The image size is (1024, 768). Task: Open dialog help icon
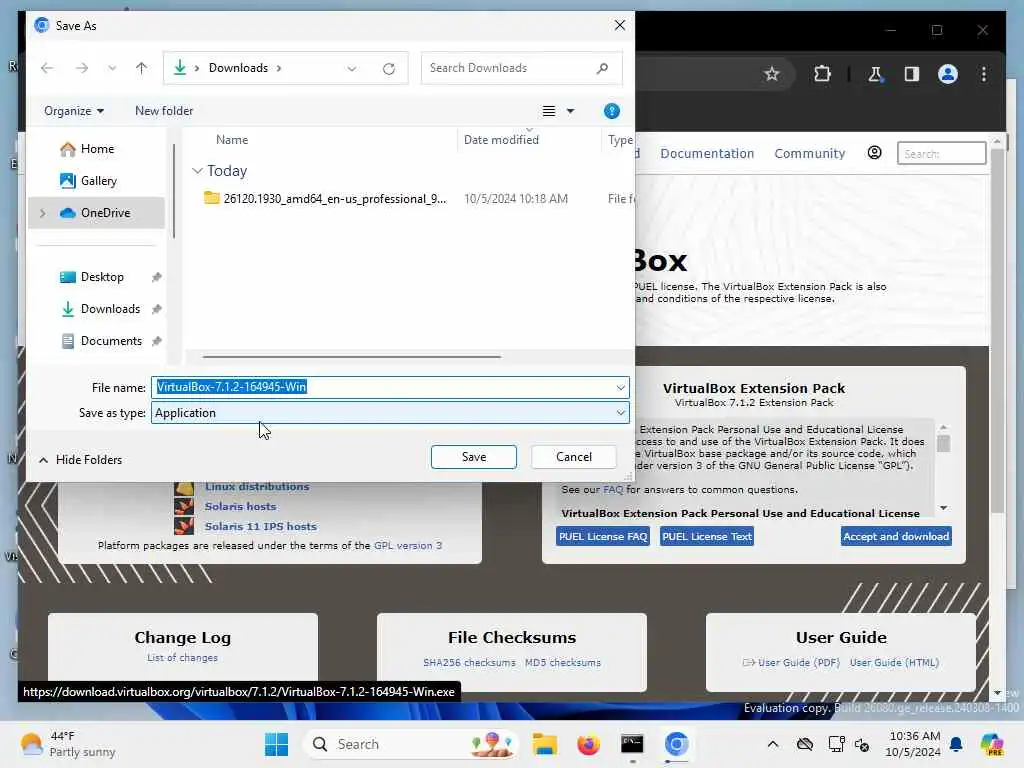tap(611, 111)
